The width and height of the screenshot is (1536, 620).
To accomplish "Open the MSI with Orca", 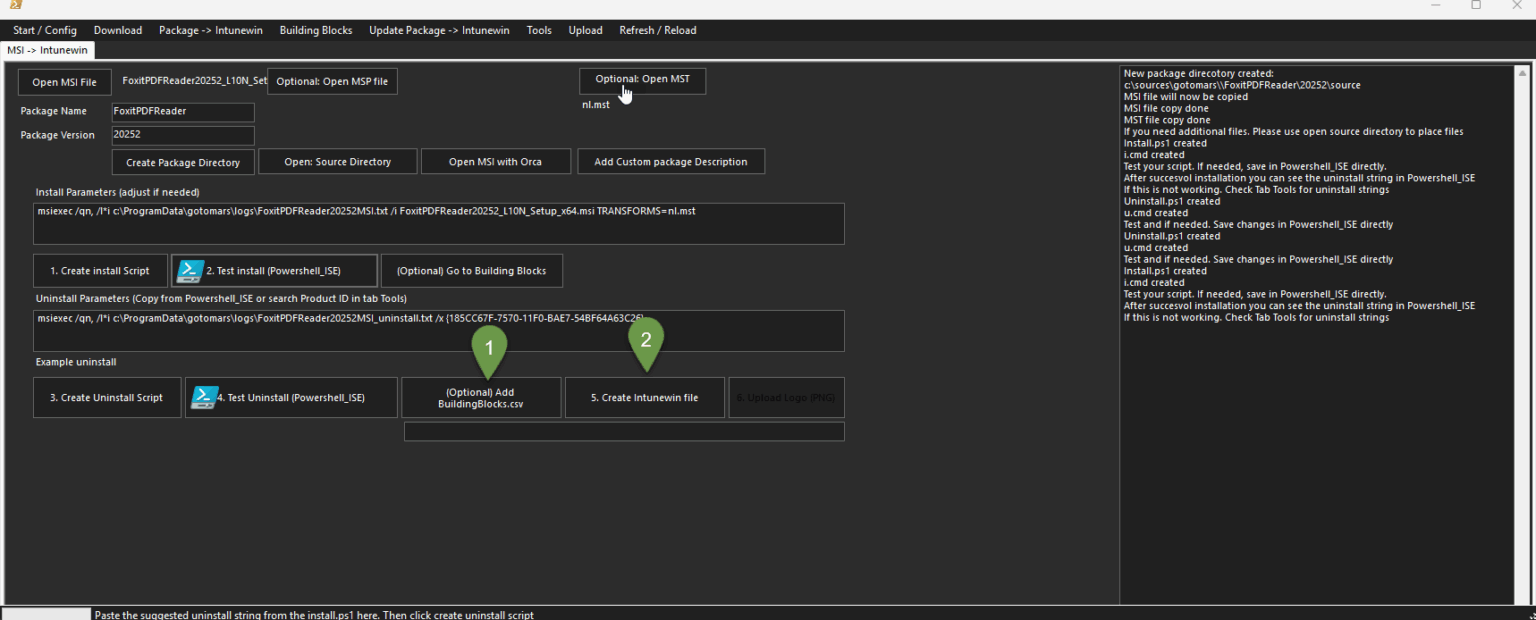I will 496,161.
